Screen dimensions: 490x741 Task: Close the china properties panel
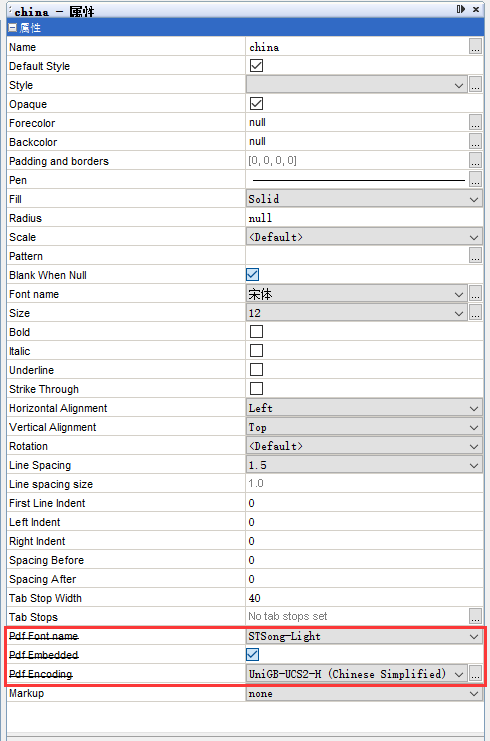[476, 9]
